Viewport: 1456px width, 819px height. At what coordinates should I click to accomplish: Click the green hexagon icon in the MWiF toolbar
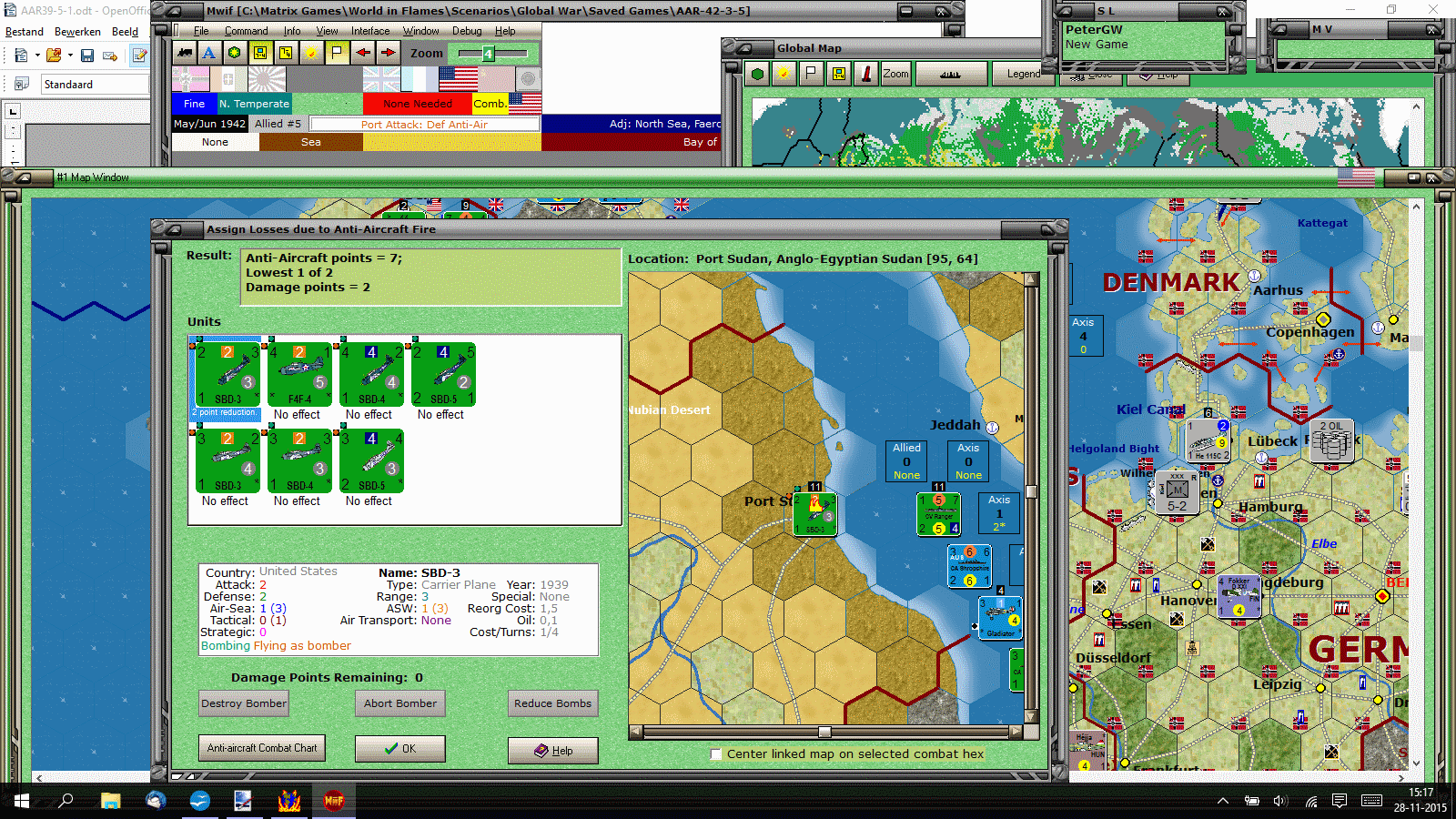pyautogui.click(x=235, y=53)
